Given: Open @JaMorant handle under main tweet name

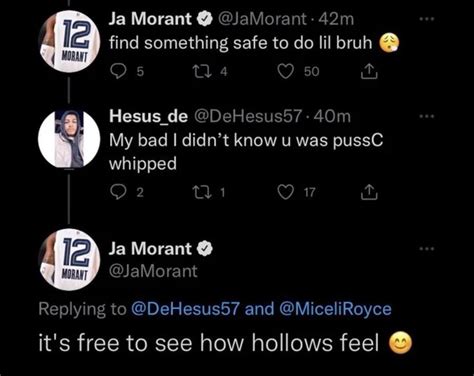Looking at the screenshot, I should pyautogui.click(x=153, y=271).
